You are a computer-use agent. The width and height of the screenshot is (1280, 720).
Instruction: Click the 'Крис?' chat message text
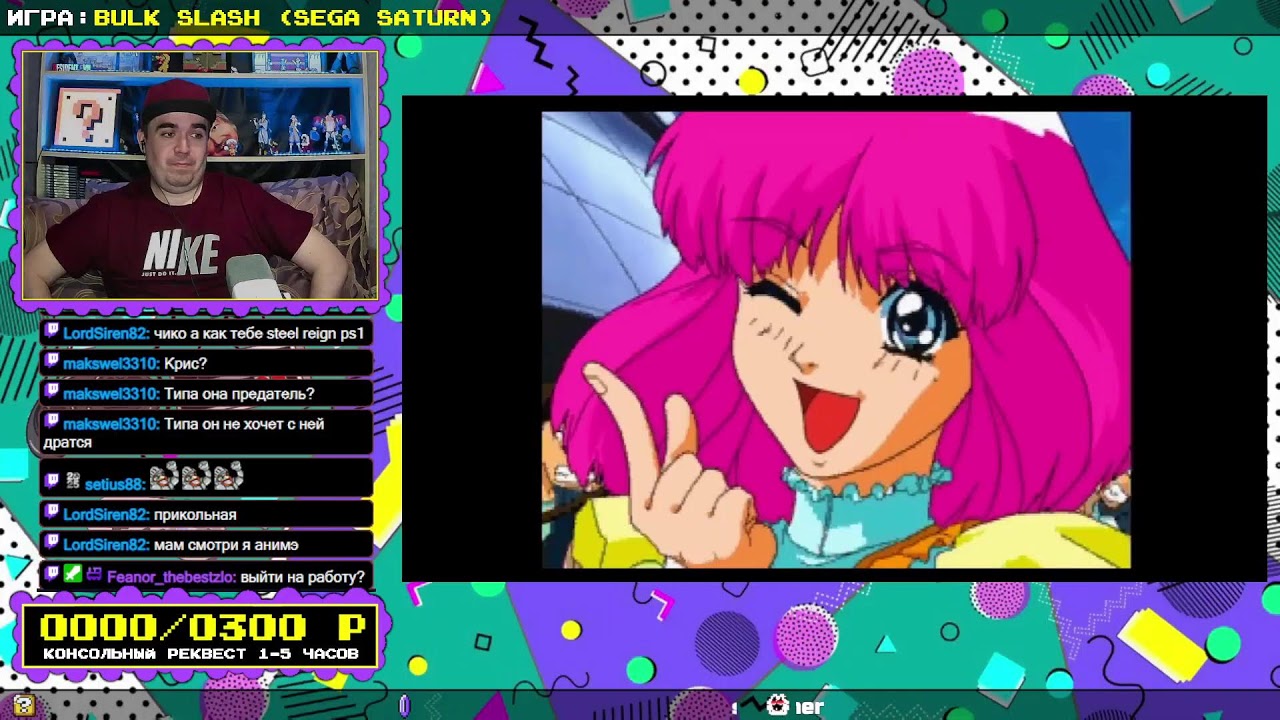pos(185,363)
